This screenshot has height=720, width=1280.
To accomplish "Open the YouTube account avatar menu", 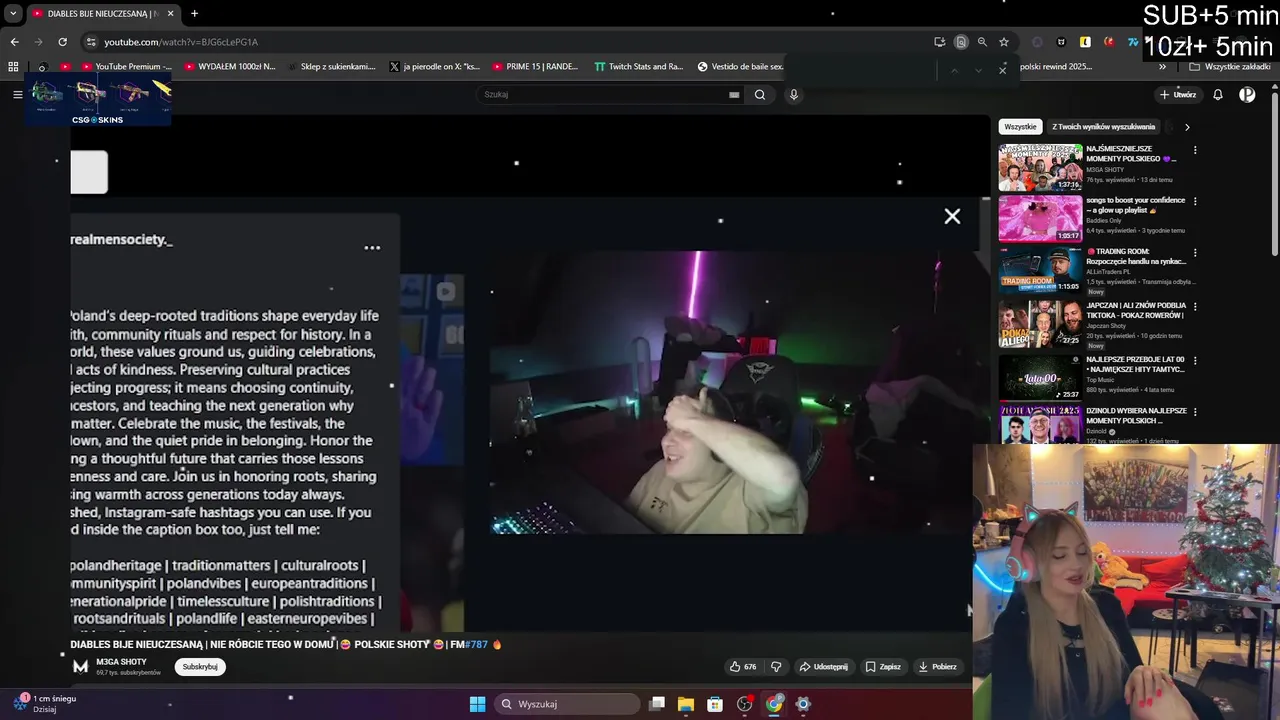I will (1247, 95).
